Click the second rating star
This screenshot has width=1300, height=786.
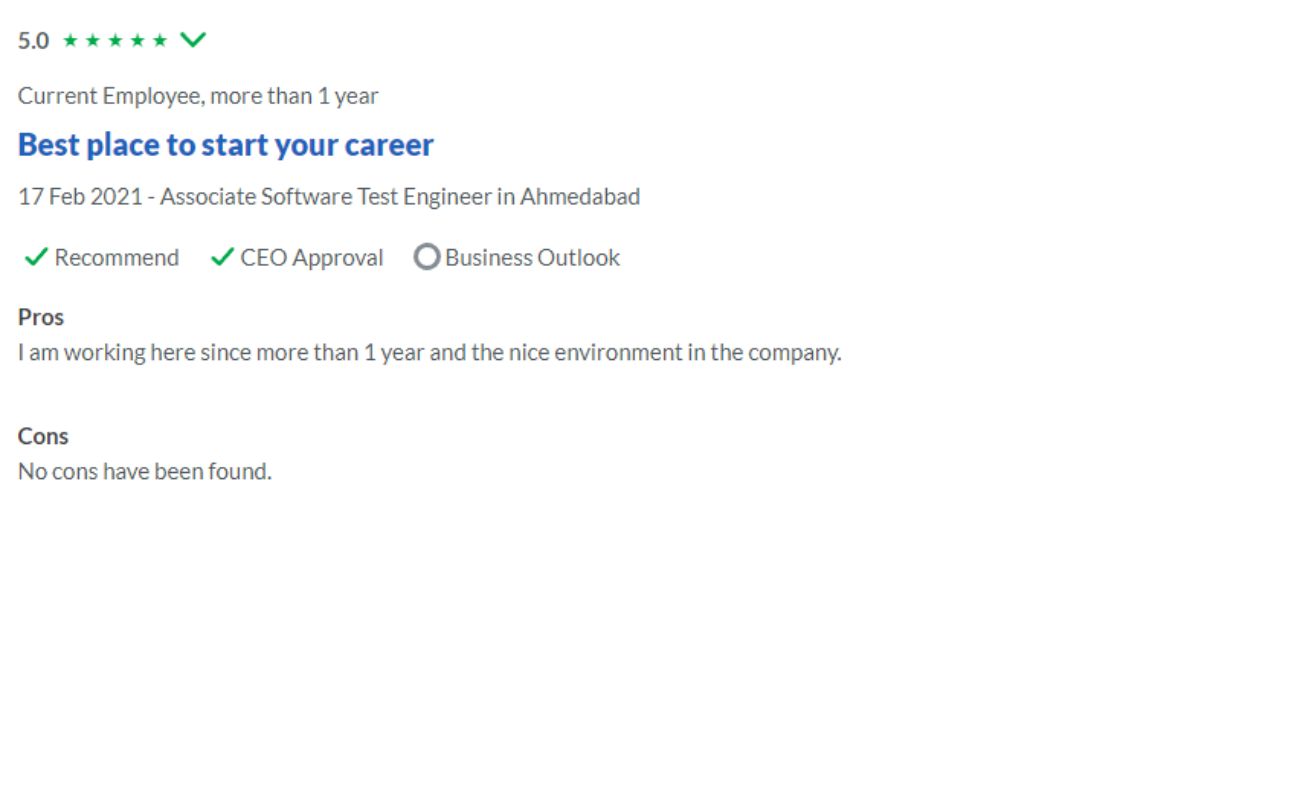(x=92, y=41)
